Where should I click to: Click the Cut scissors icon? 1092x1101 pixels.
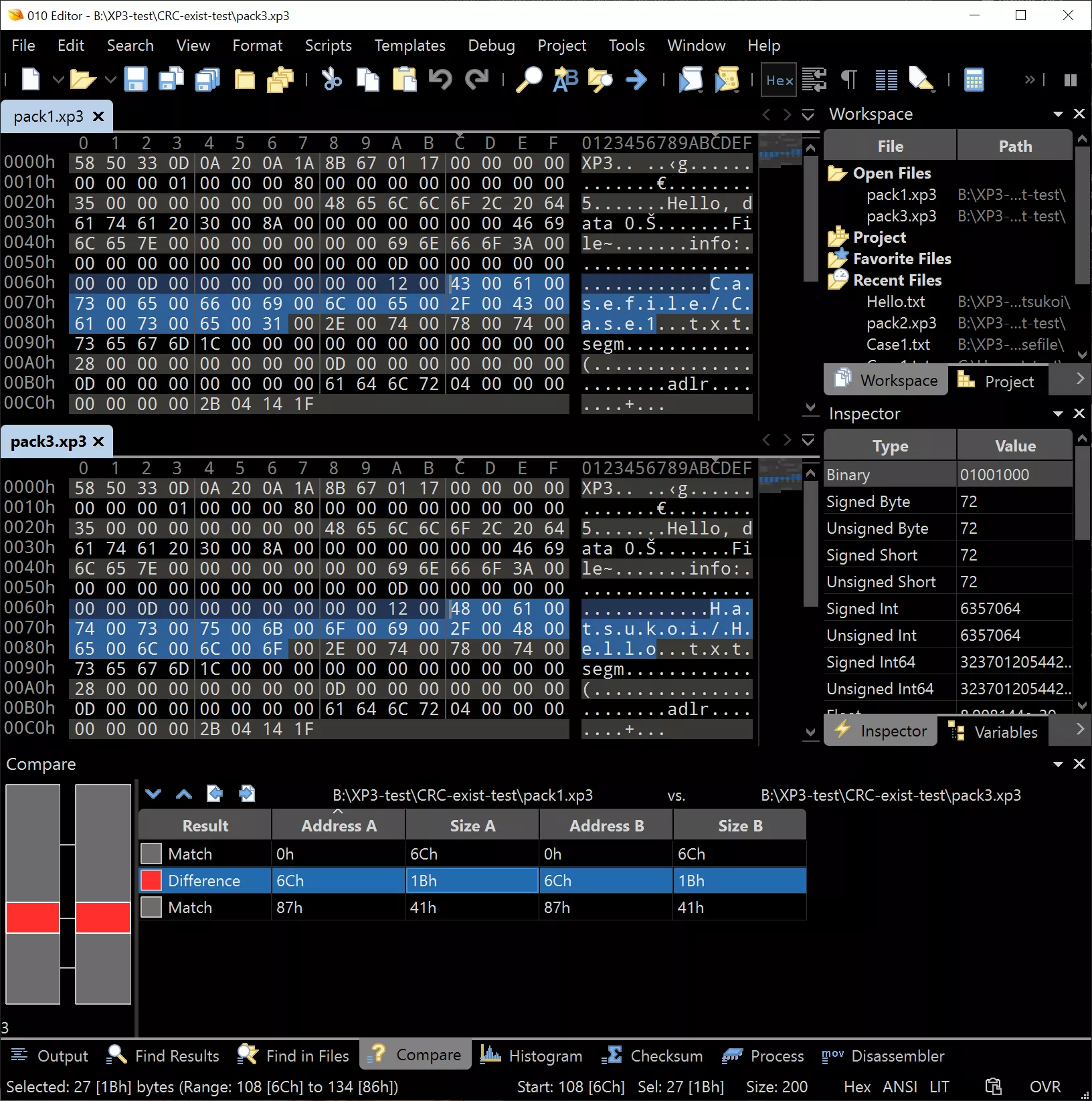[x=331, y=80]
